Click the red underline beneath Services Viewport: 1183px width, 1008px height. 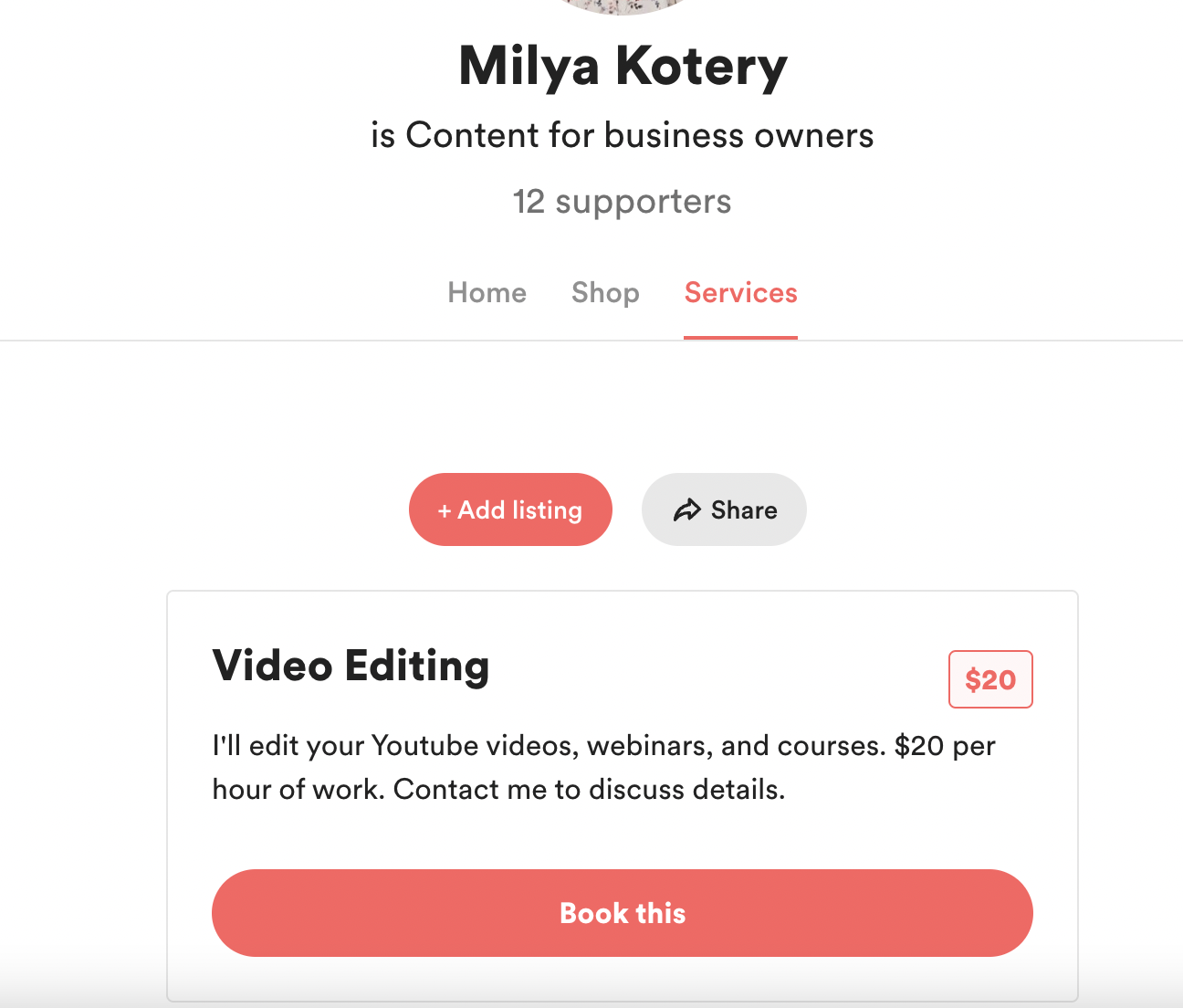[x=740, y=338]
